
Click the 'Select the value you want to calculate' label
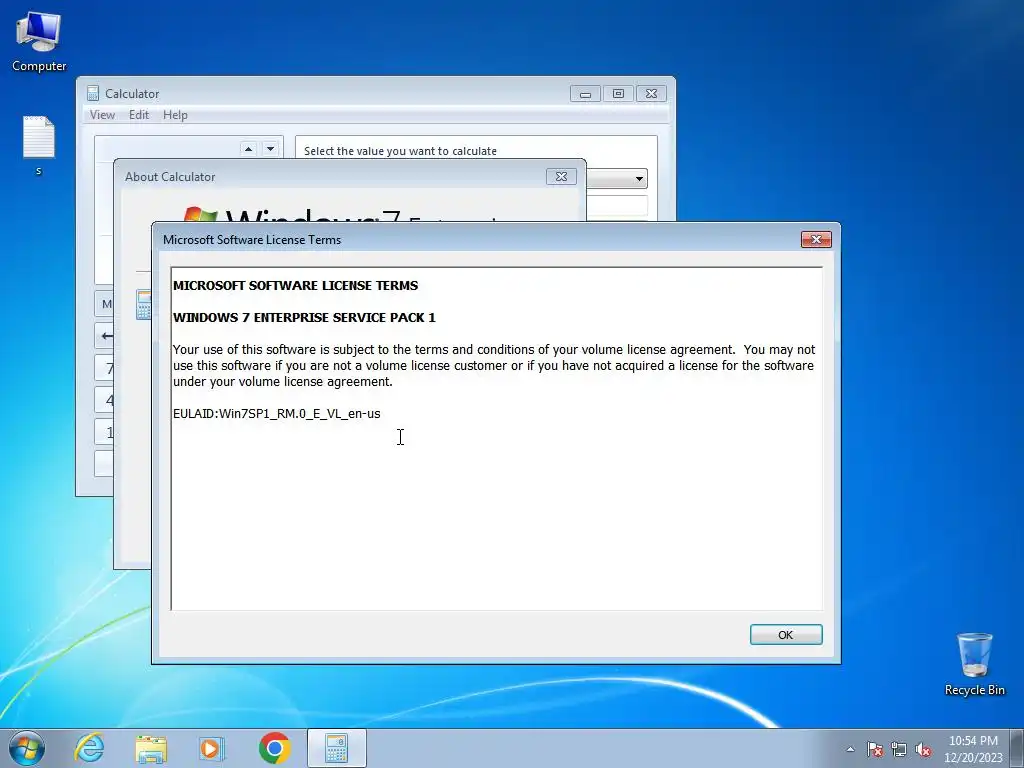(400, 151)
